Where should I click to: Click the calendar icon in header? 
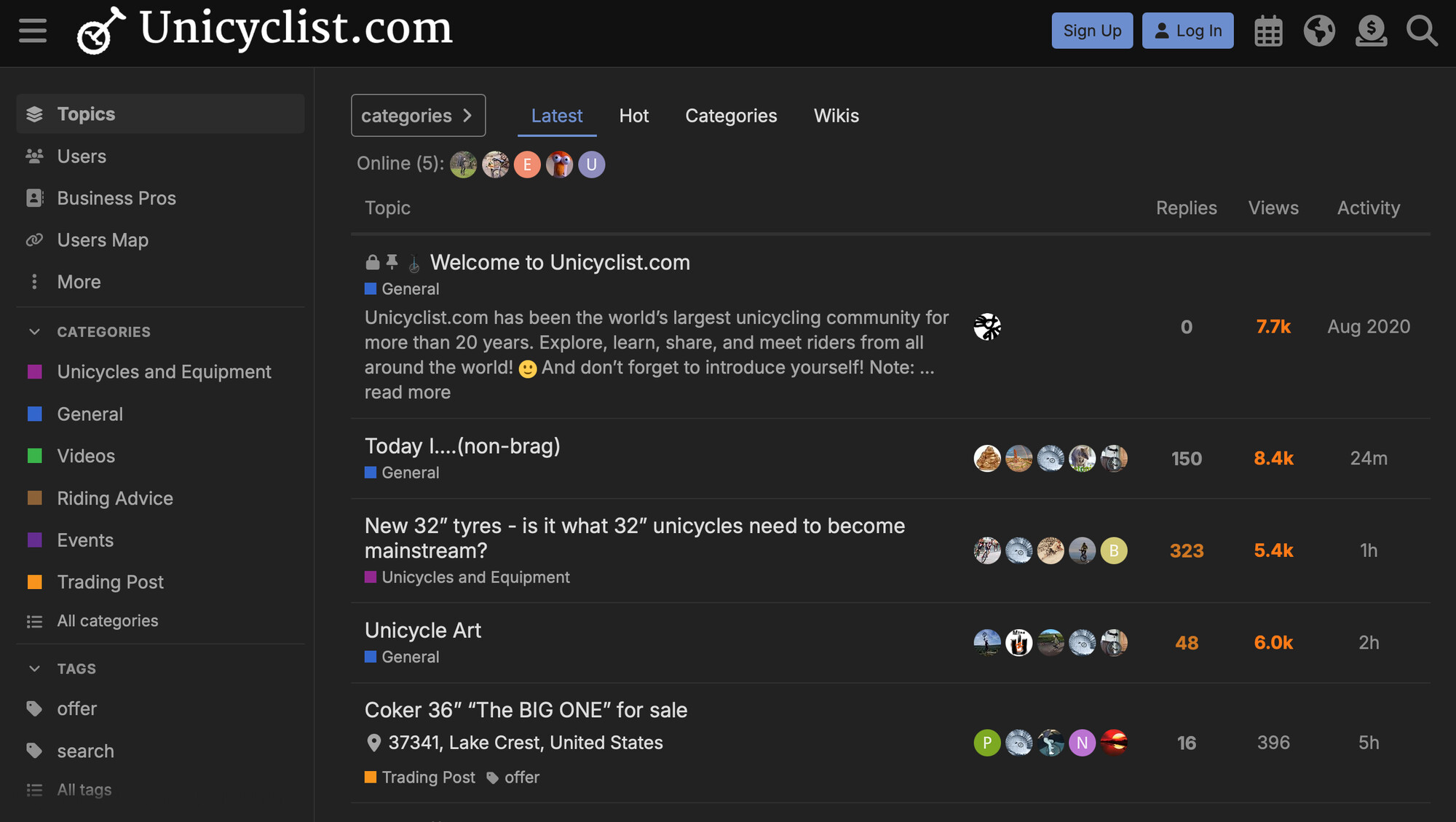tap(1268, 31)
